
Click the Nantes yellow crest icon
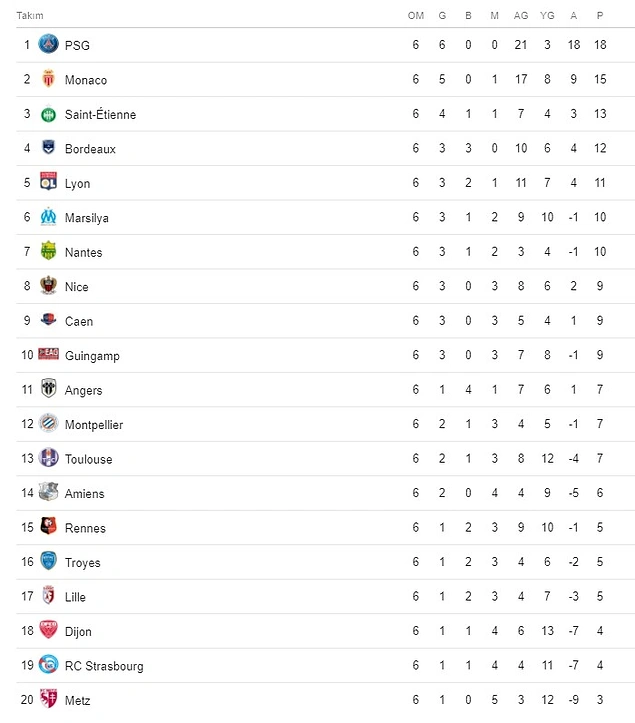click(48, 251)
